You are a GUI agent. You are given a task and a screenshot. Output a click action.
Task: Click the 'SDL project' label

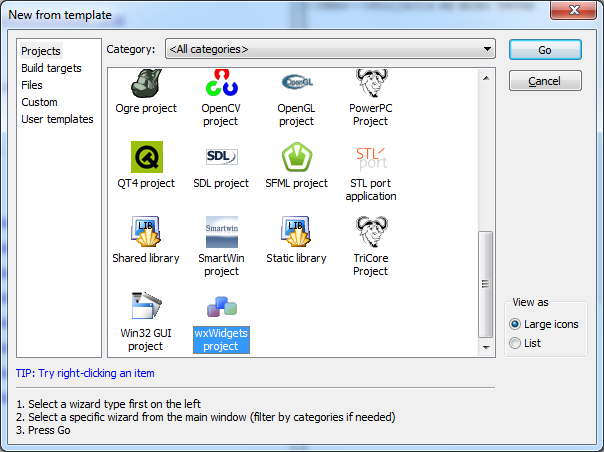point(221,183)
